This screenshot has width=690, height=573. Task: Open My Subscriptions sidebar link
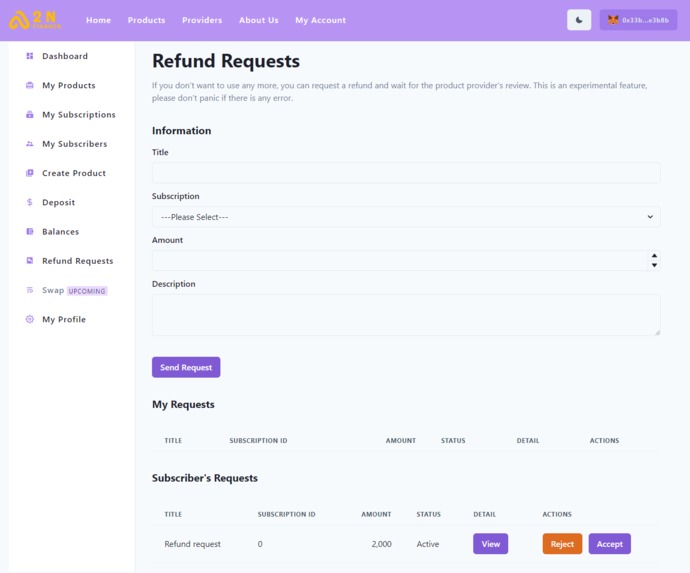point(79,114)
